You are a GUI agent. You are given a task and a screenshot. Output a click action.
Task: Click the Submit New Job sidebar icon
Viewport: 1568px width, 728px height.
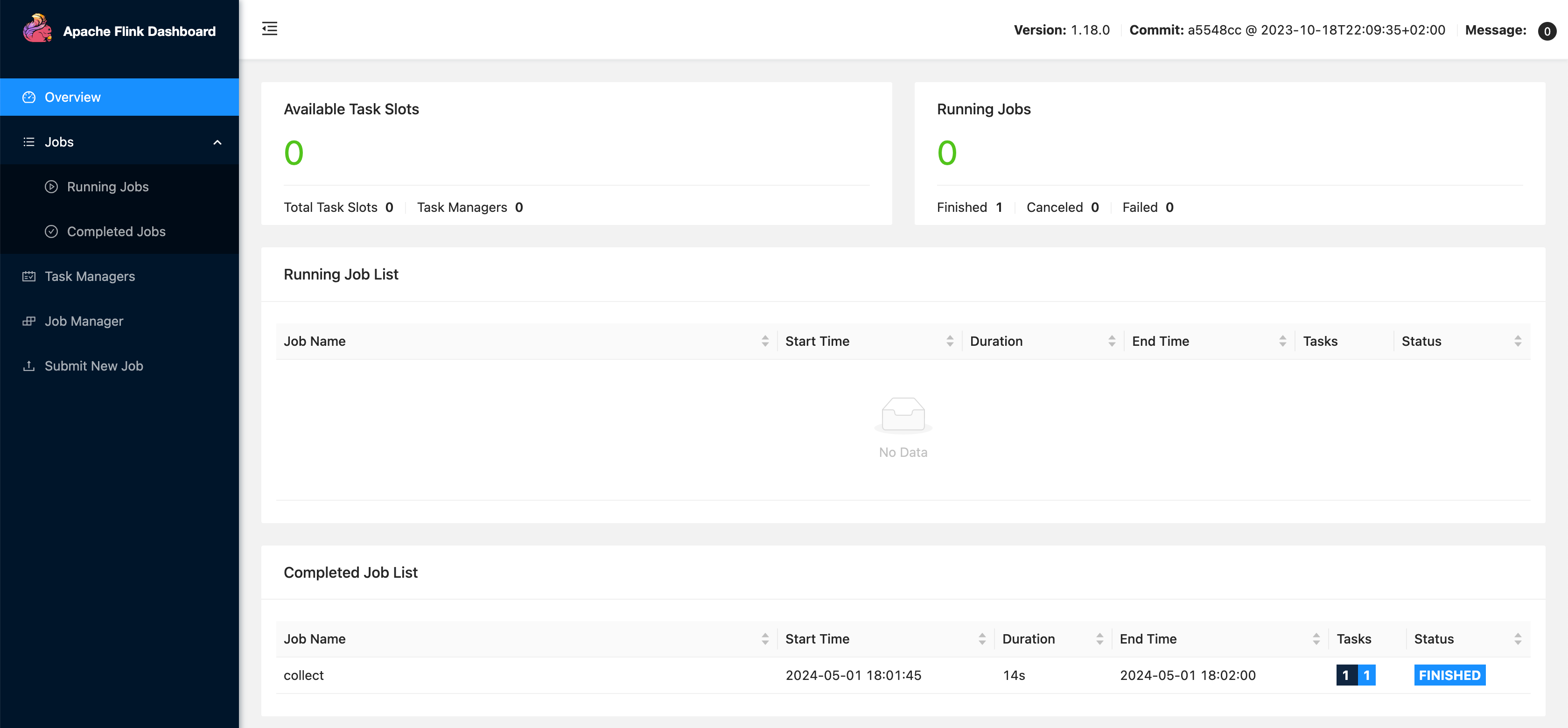pos(30,366)
